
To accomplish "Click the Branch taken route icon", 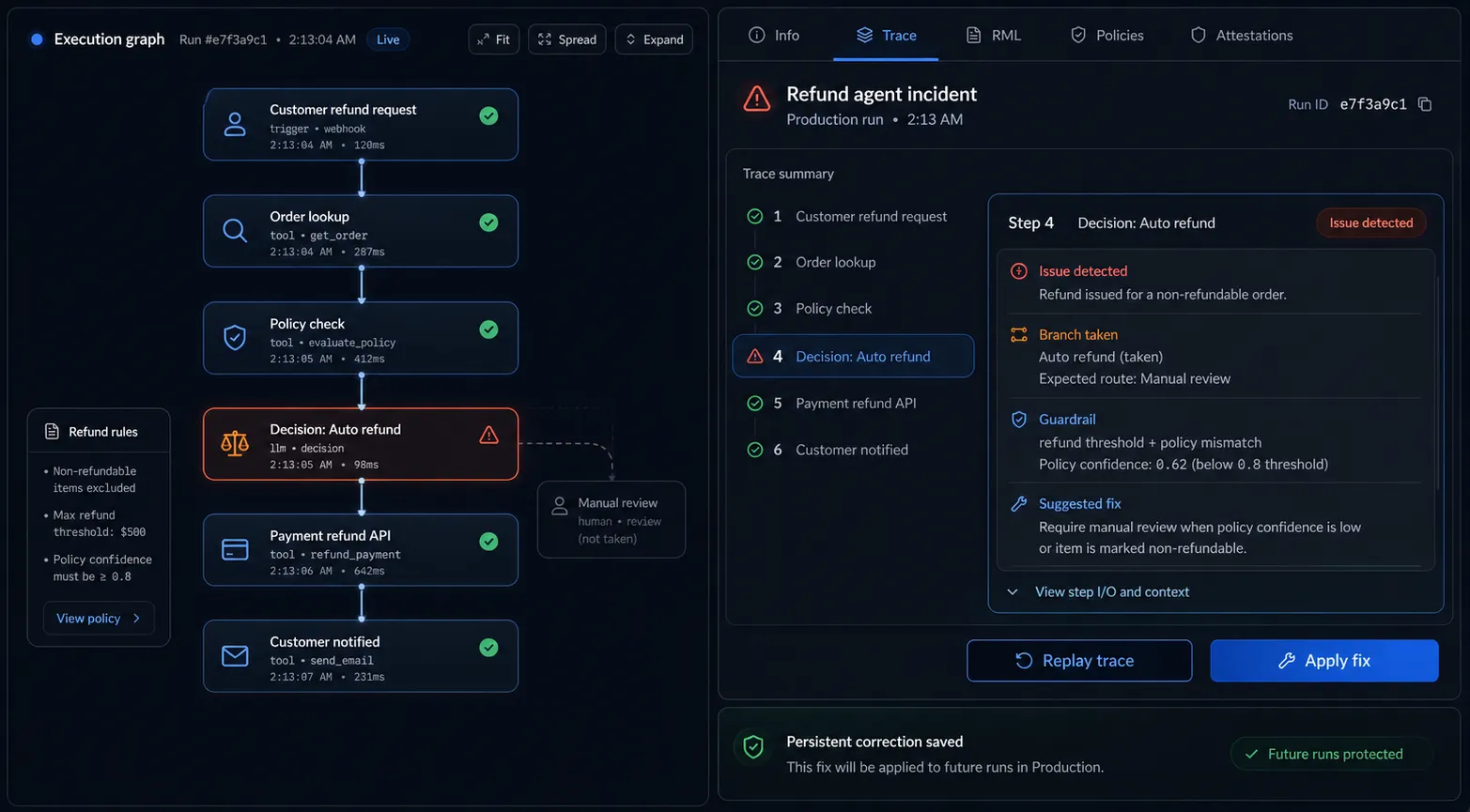I will 1018,334.
